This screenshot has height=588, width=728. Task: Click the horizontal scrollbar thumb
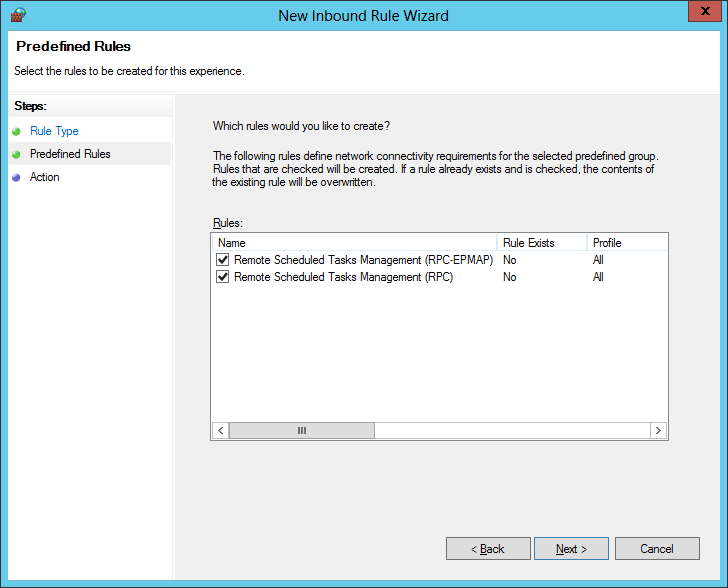(x=301, y=430)
